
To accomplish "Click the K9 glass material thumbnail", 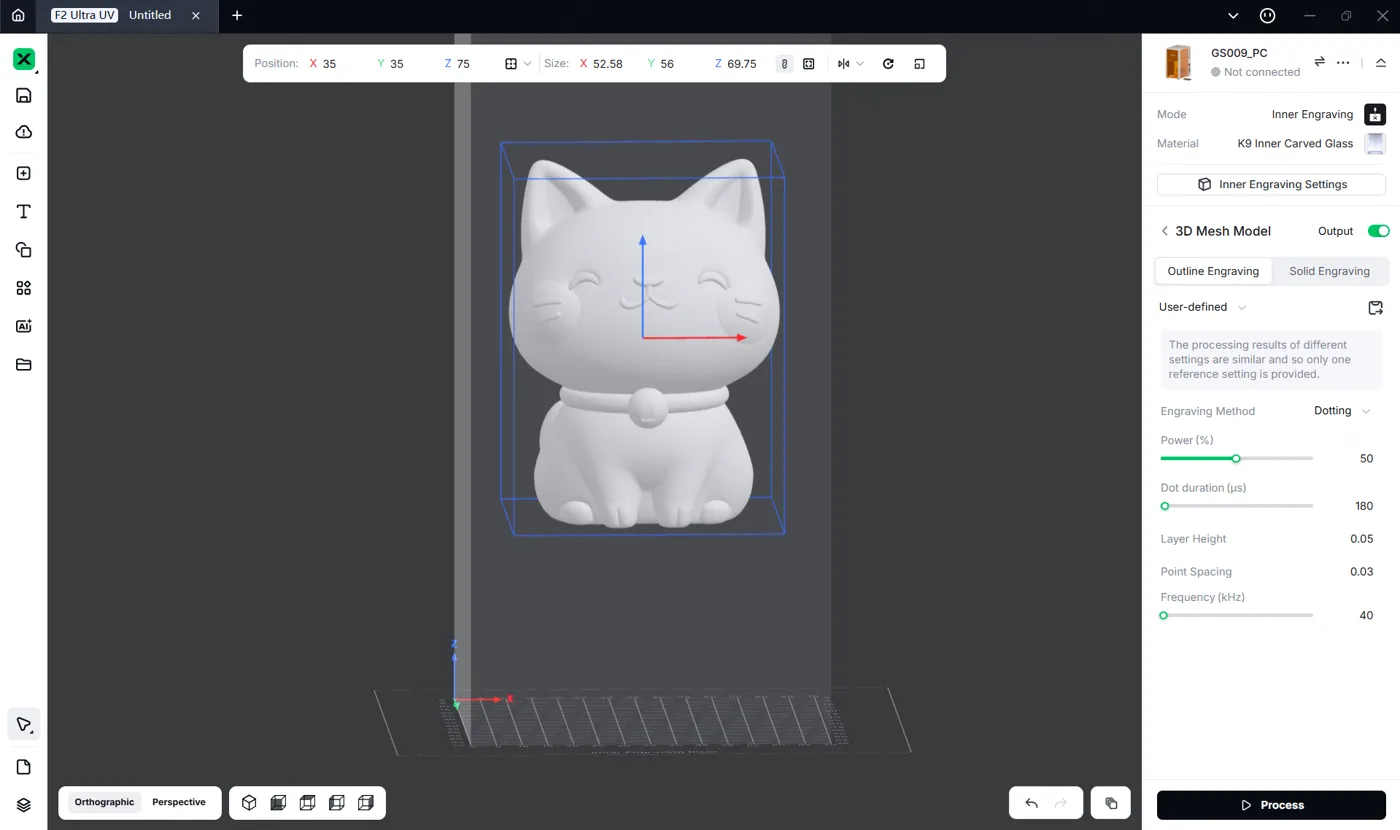I will pos(1375,143).
